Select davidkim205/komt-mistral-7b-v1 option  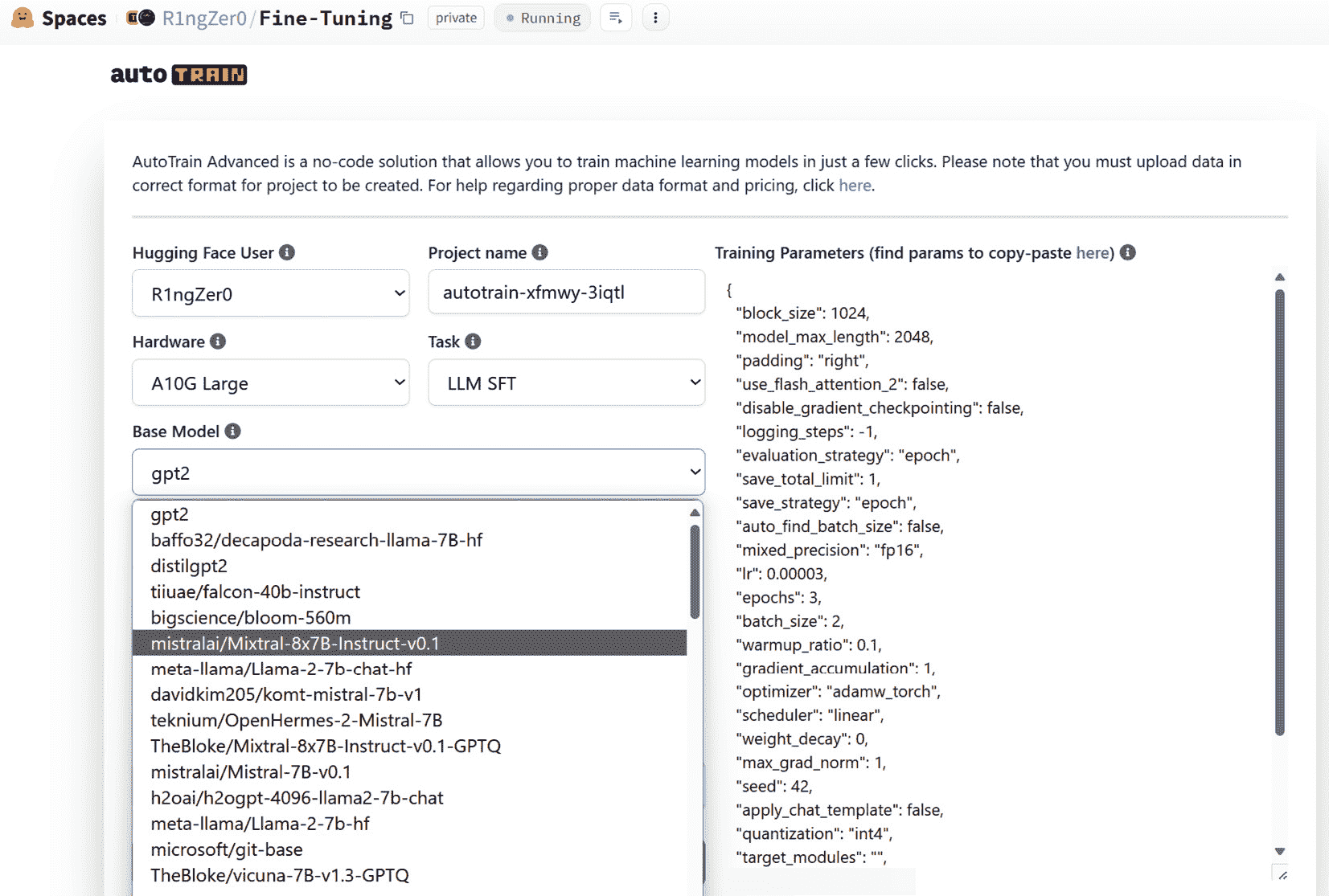point(410,694)
